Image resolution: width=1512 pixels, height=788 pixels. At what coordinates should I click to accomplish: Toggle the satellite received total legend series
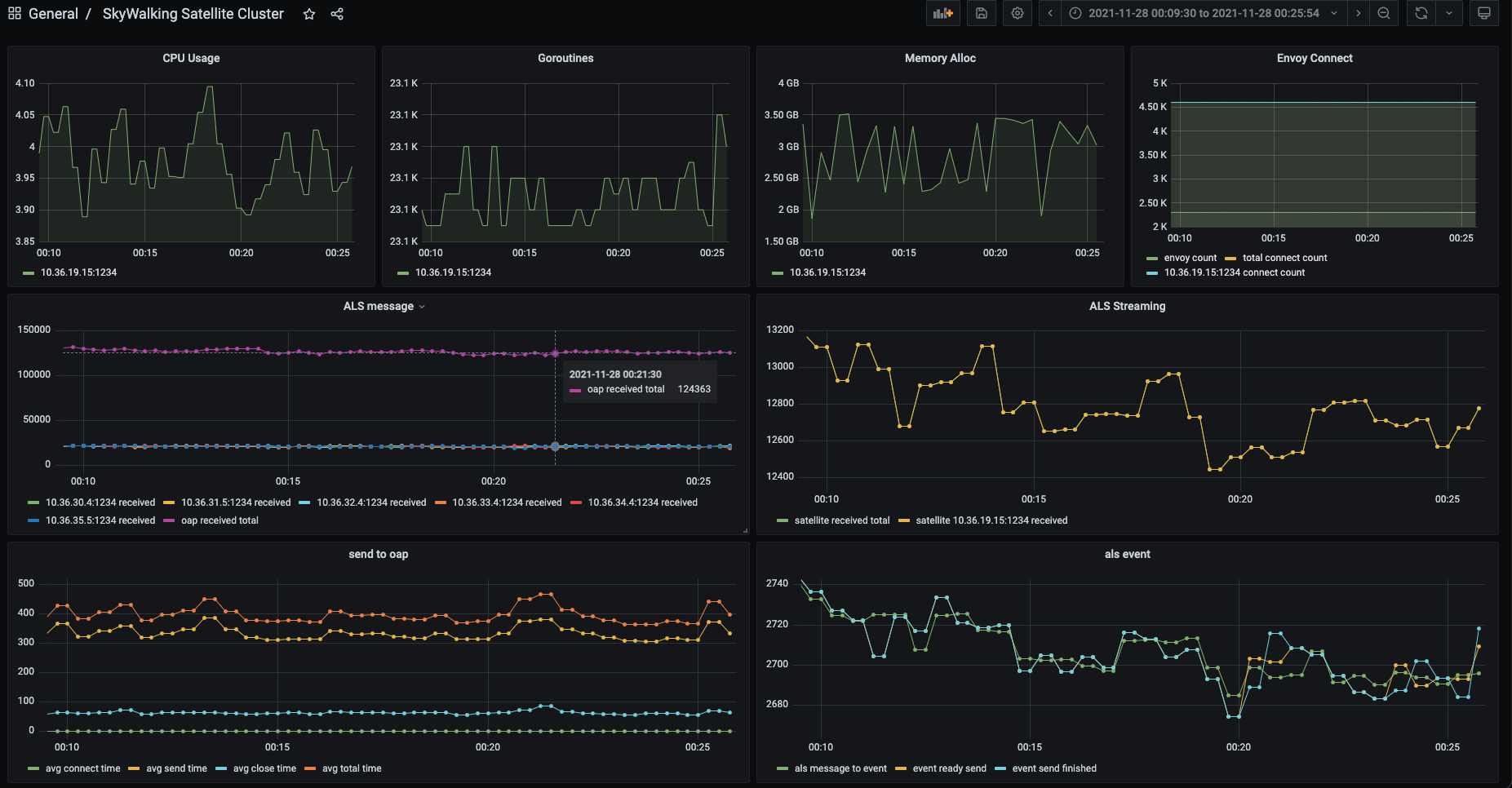click(842, 520)
